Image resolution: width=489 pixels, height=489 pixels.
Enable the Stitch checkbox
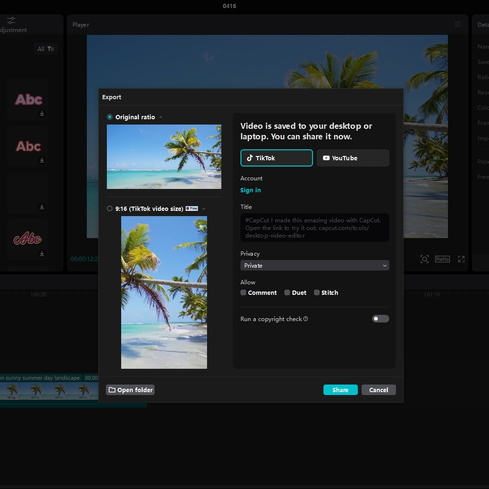317,293
